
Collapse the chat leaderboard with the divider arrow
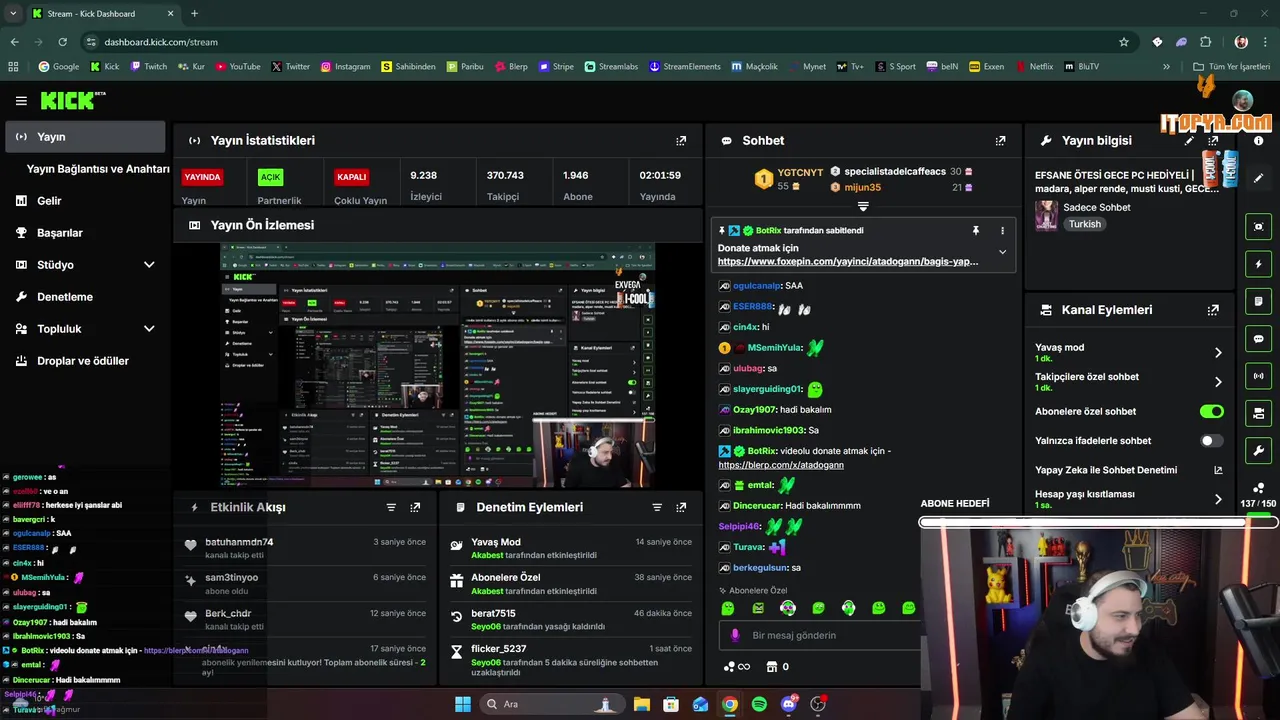tap(863, 207)
